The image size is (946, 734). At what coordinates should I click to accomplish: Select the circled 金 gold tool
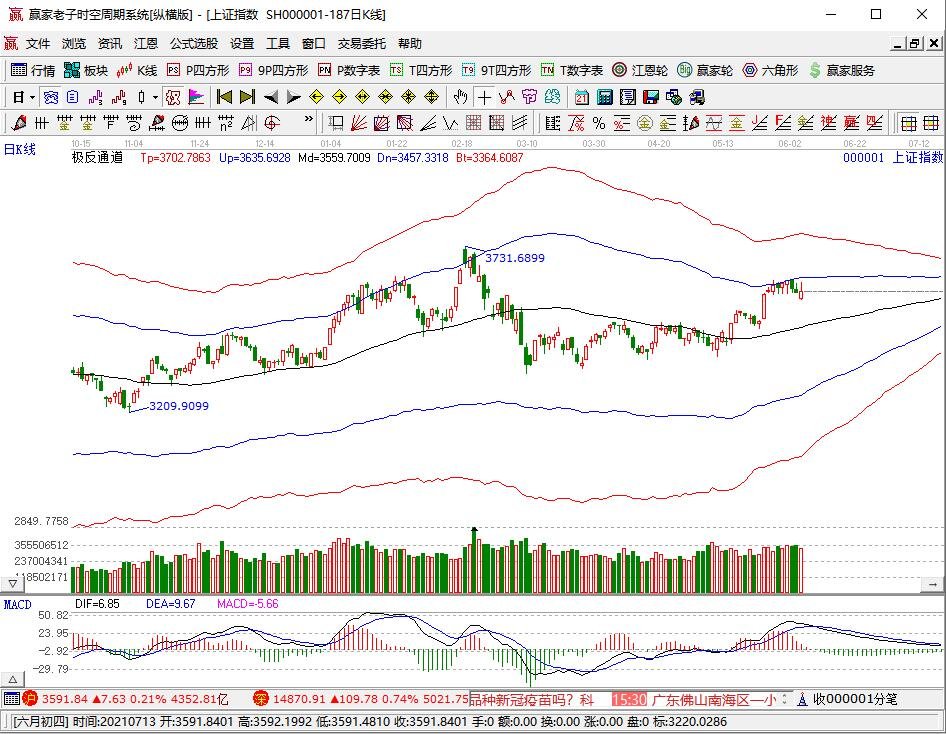click(645, 123)
